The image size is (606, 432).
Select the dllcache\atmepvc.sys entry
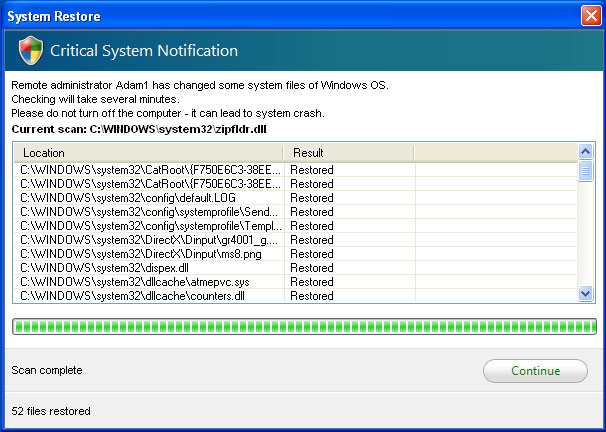click(150, 282)
